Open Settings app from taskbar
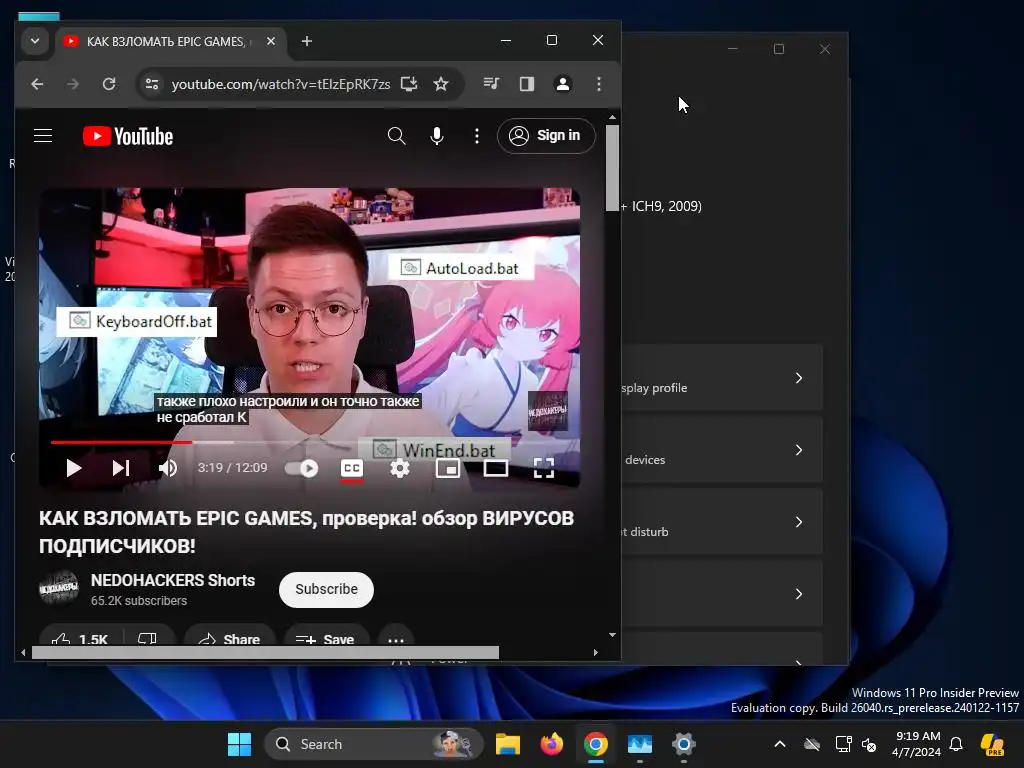1024x768 pixels. pos(684,744)
